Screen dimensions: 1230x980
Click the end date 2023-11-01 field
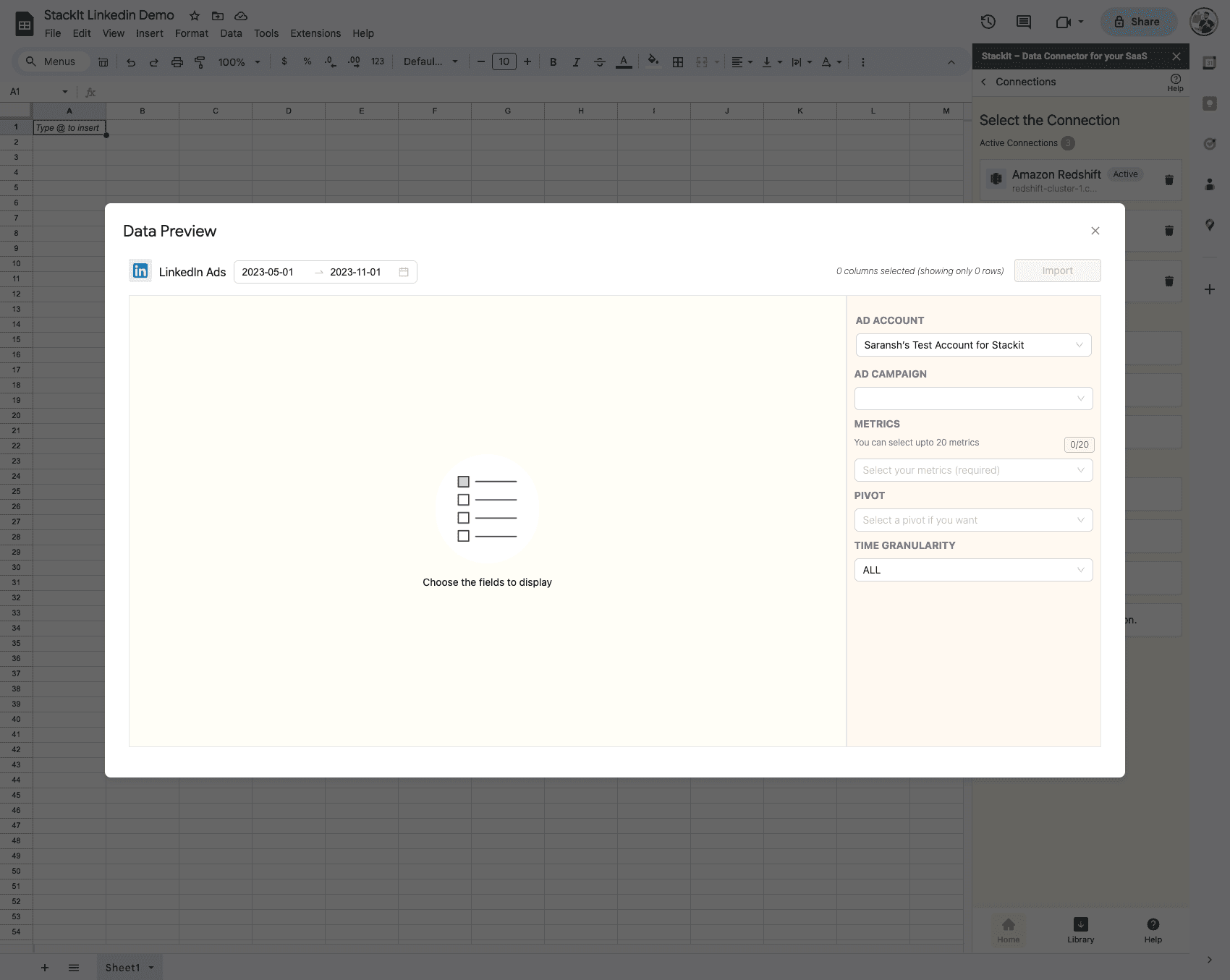click(x=356, y=272)
